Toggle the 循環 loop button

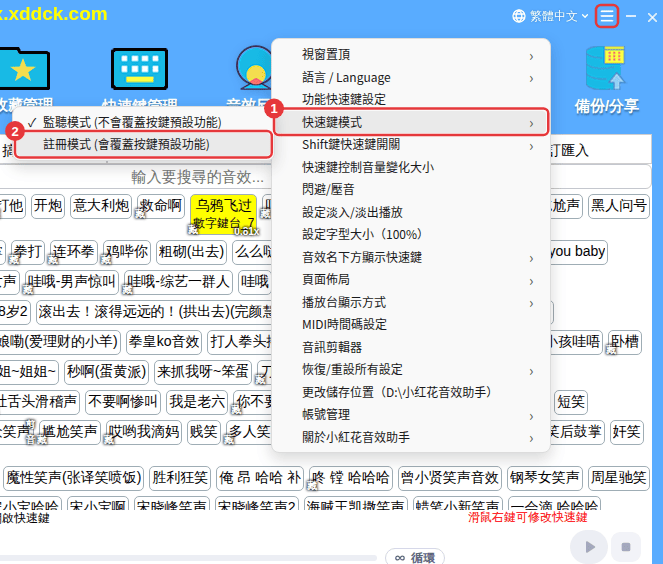coord(414,557)
